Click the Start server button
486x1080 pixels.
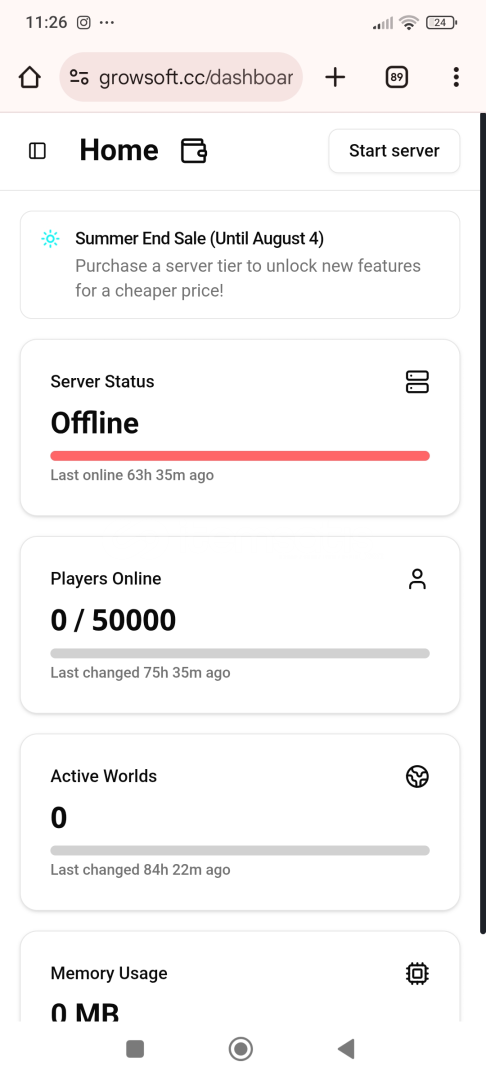click(x=394, y=151)
